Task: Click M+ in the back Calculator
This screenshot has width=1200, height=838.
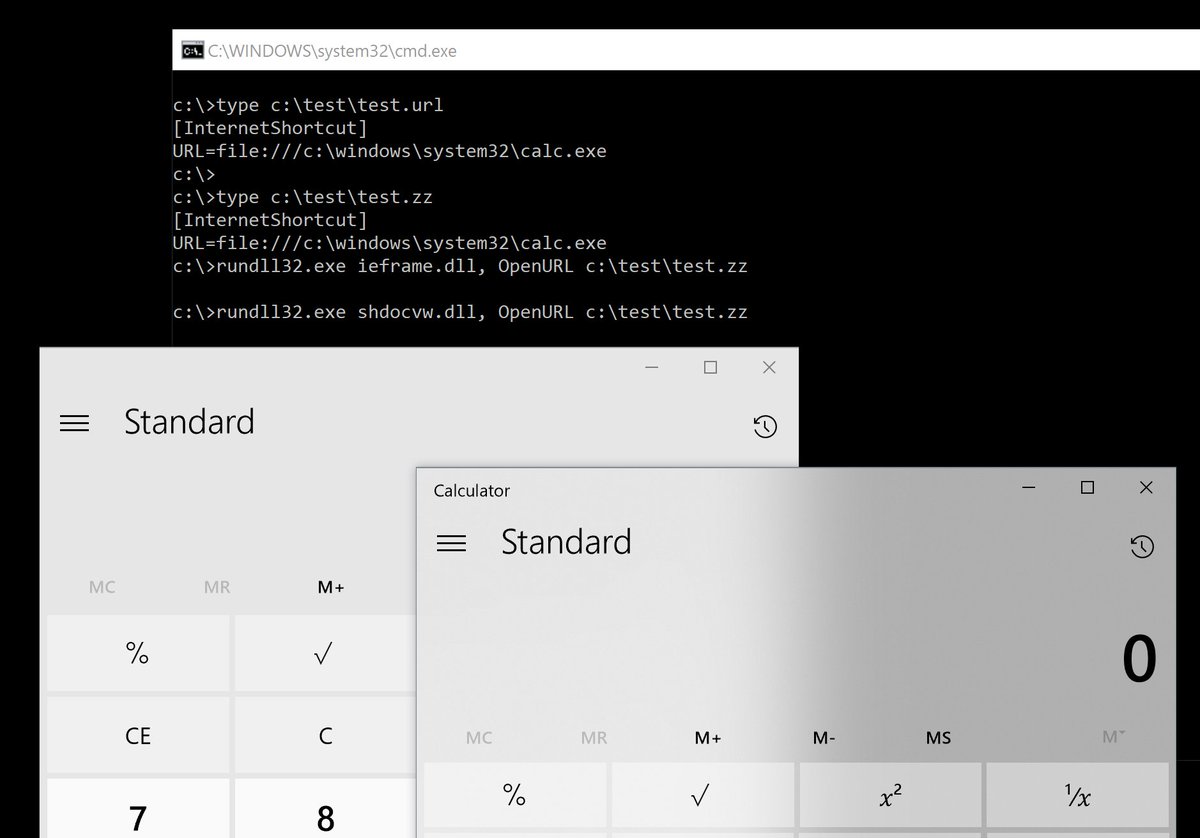Action: [331, 587]
